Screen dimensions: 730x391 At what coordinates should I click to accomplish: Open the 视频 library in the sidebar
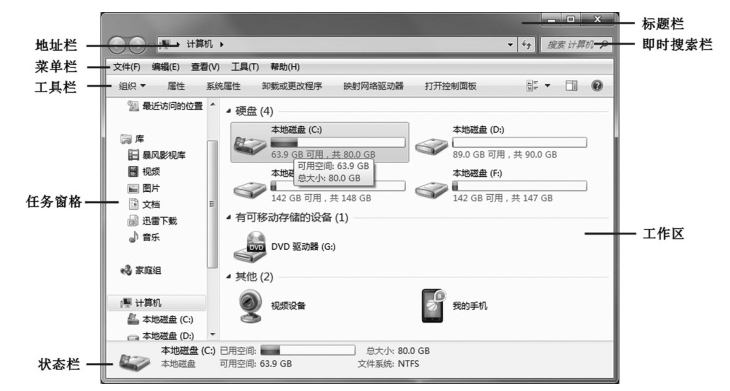[144, 171]
